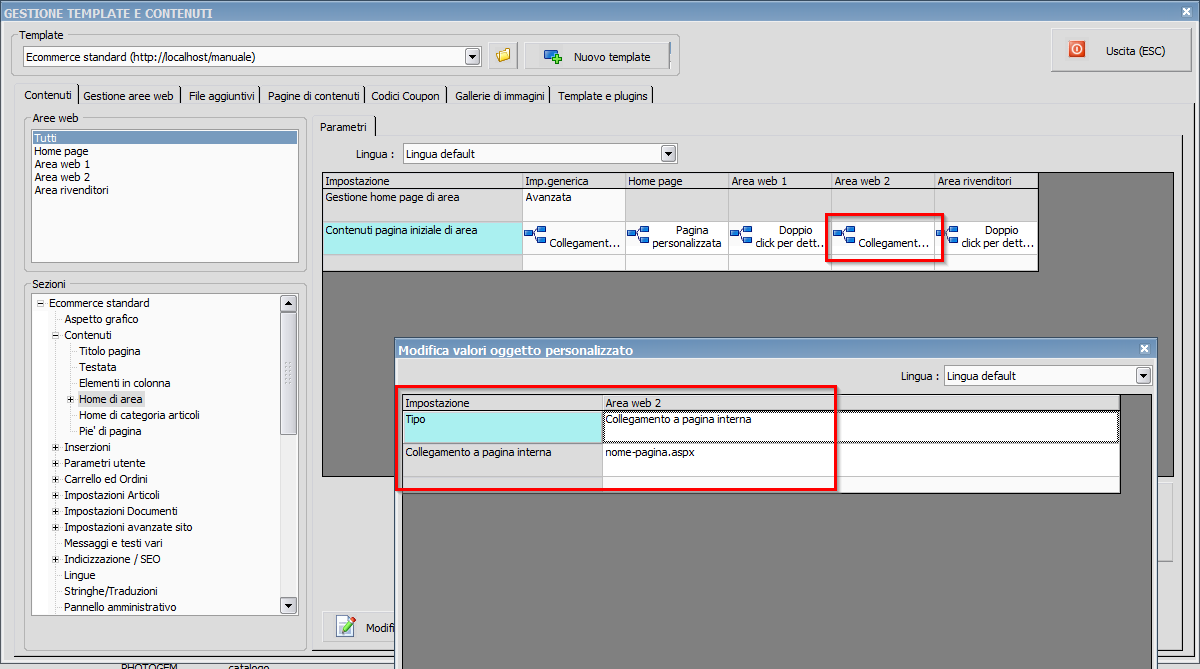Select Area web 2 in the list
The image size is (1200, 669).
click(x=62, y=177)
